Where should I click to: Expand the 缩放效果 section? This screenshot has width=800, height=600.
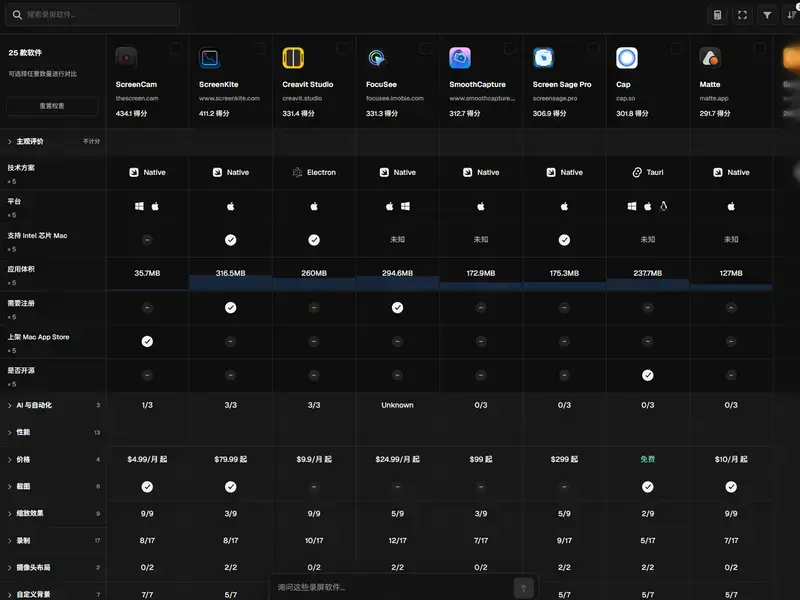[53, 513]
